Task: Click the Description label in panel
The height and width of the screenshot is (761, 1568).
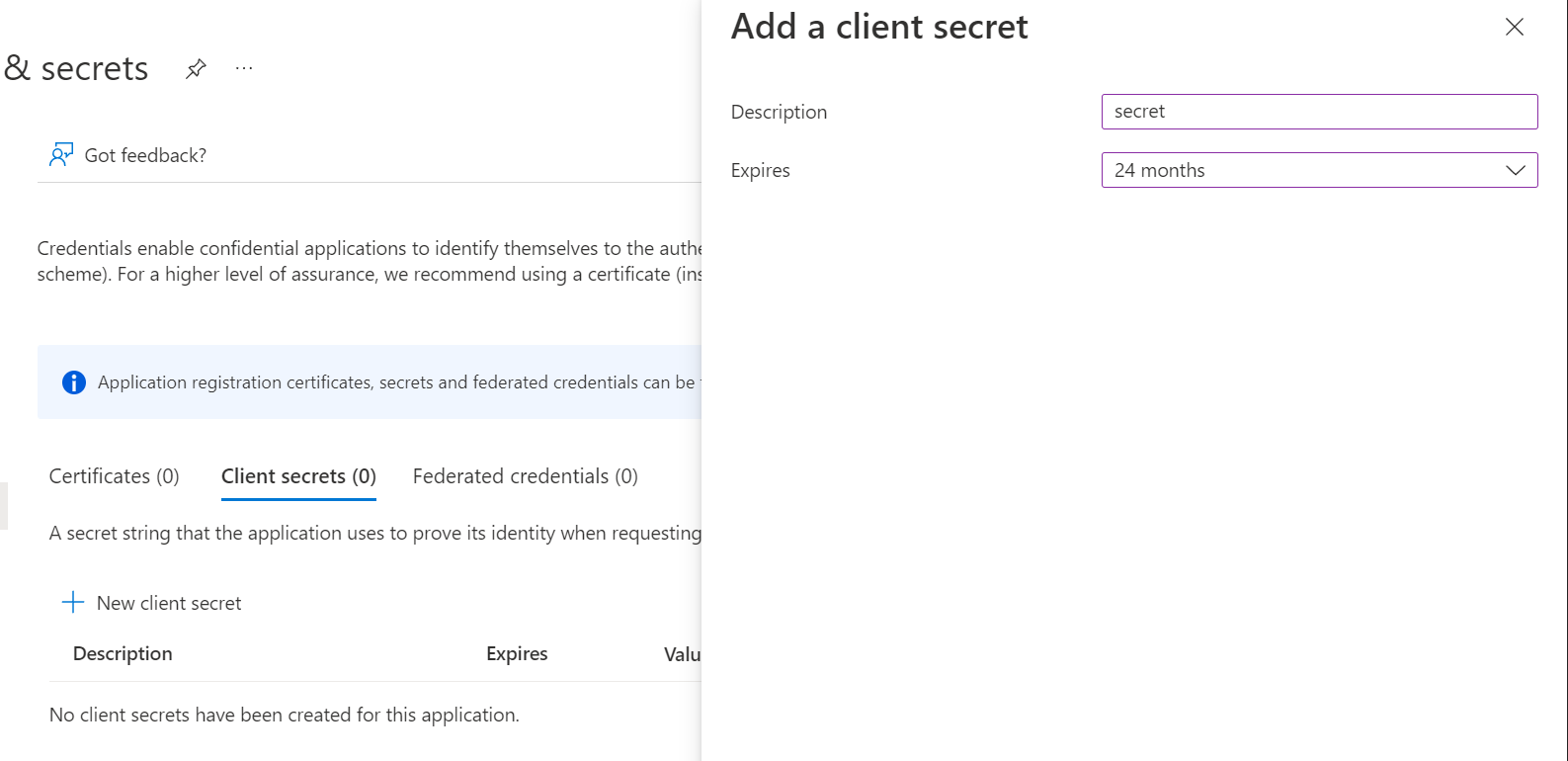Action: point(779,112)
